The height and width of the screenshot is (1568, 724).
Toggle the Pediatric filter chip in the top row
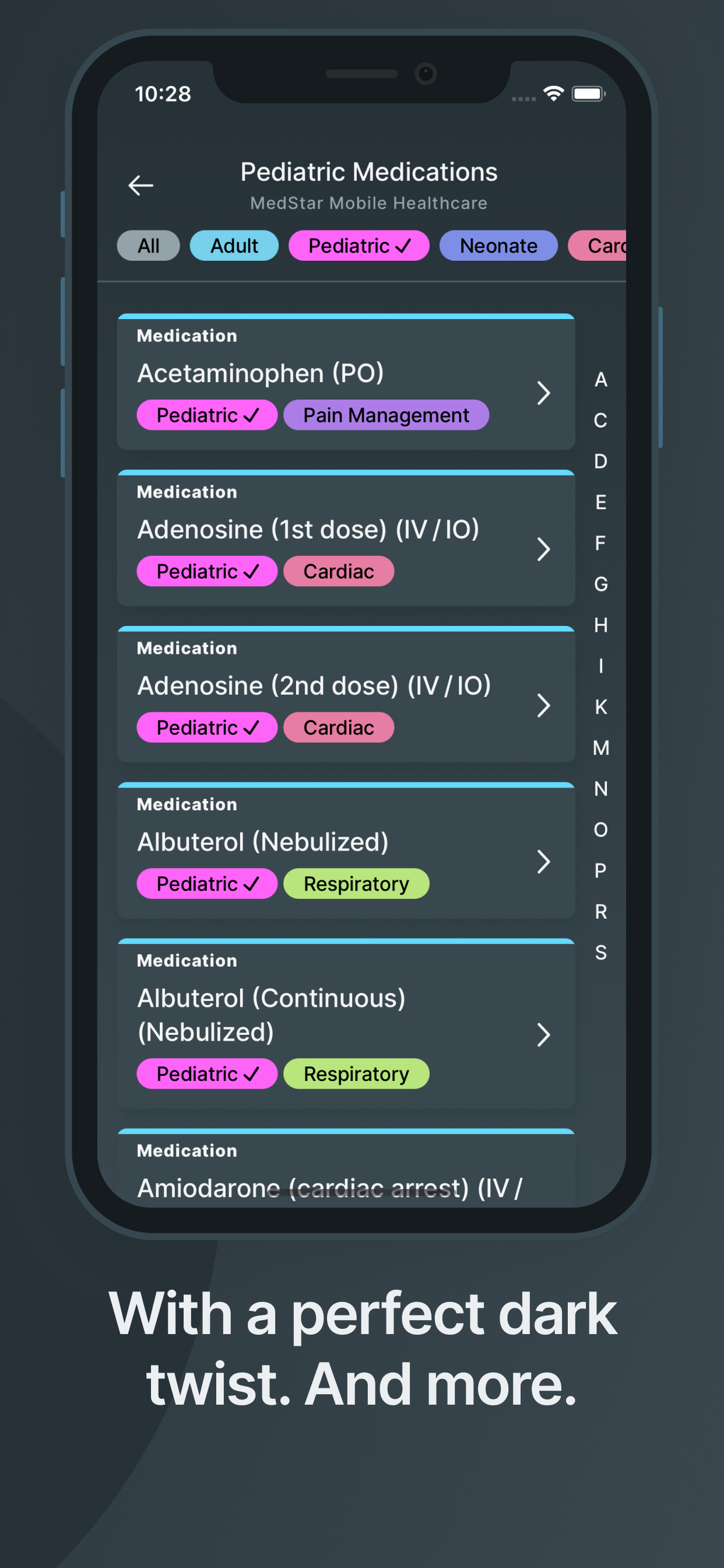(x=359, y=246)
